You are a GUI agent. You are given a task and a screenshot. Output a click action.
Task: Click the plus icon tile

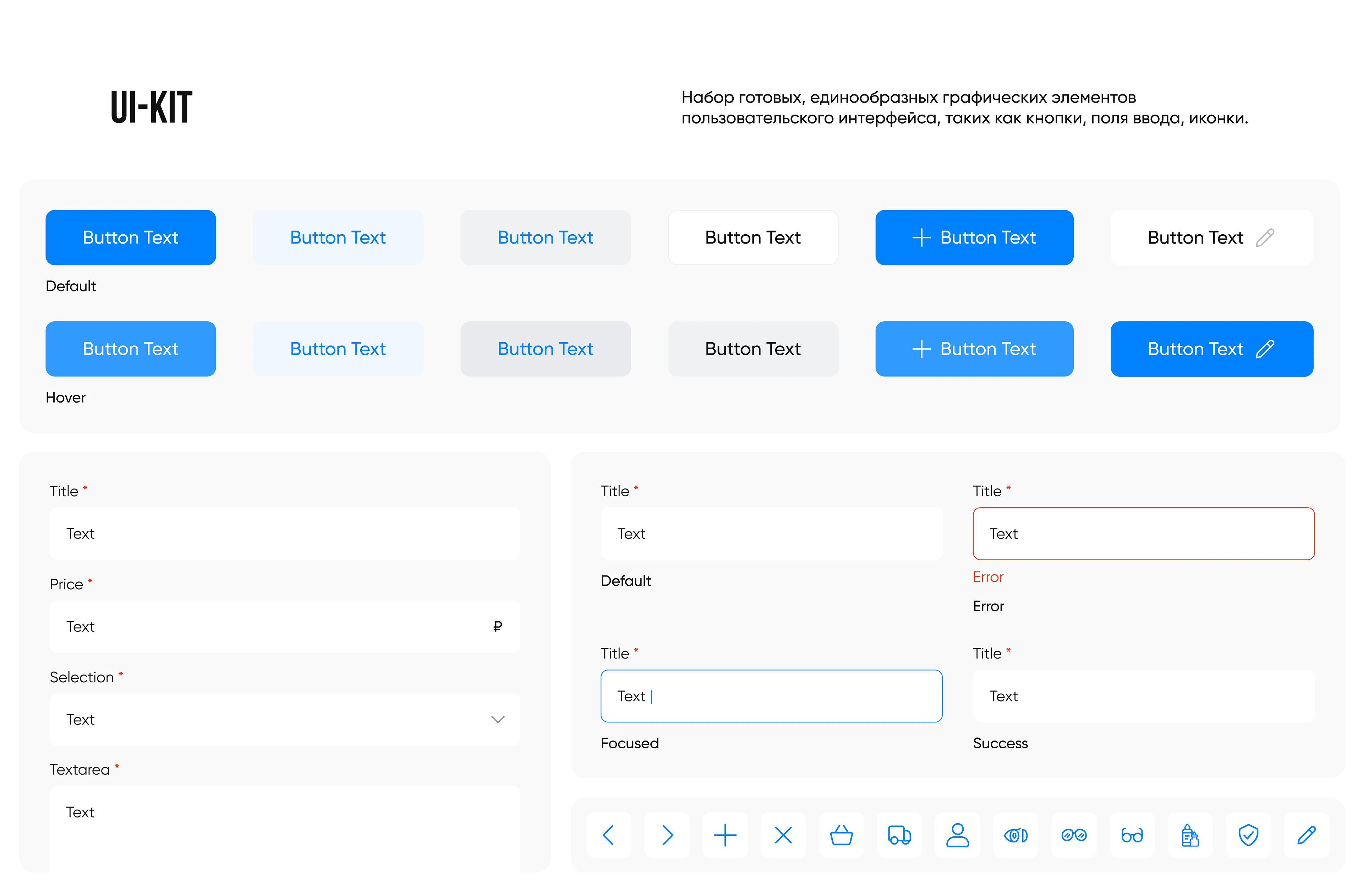coord(725,835)
